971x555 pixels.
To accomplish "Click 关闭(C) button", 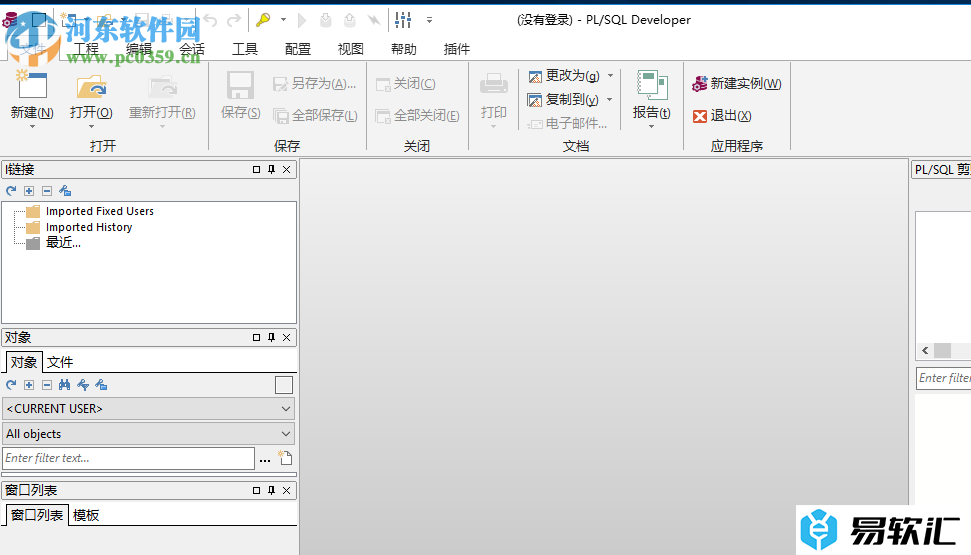I will click(406, 84).
